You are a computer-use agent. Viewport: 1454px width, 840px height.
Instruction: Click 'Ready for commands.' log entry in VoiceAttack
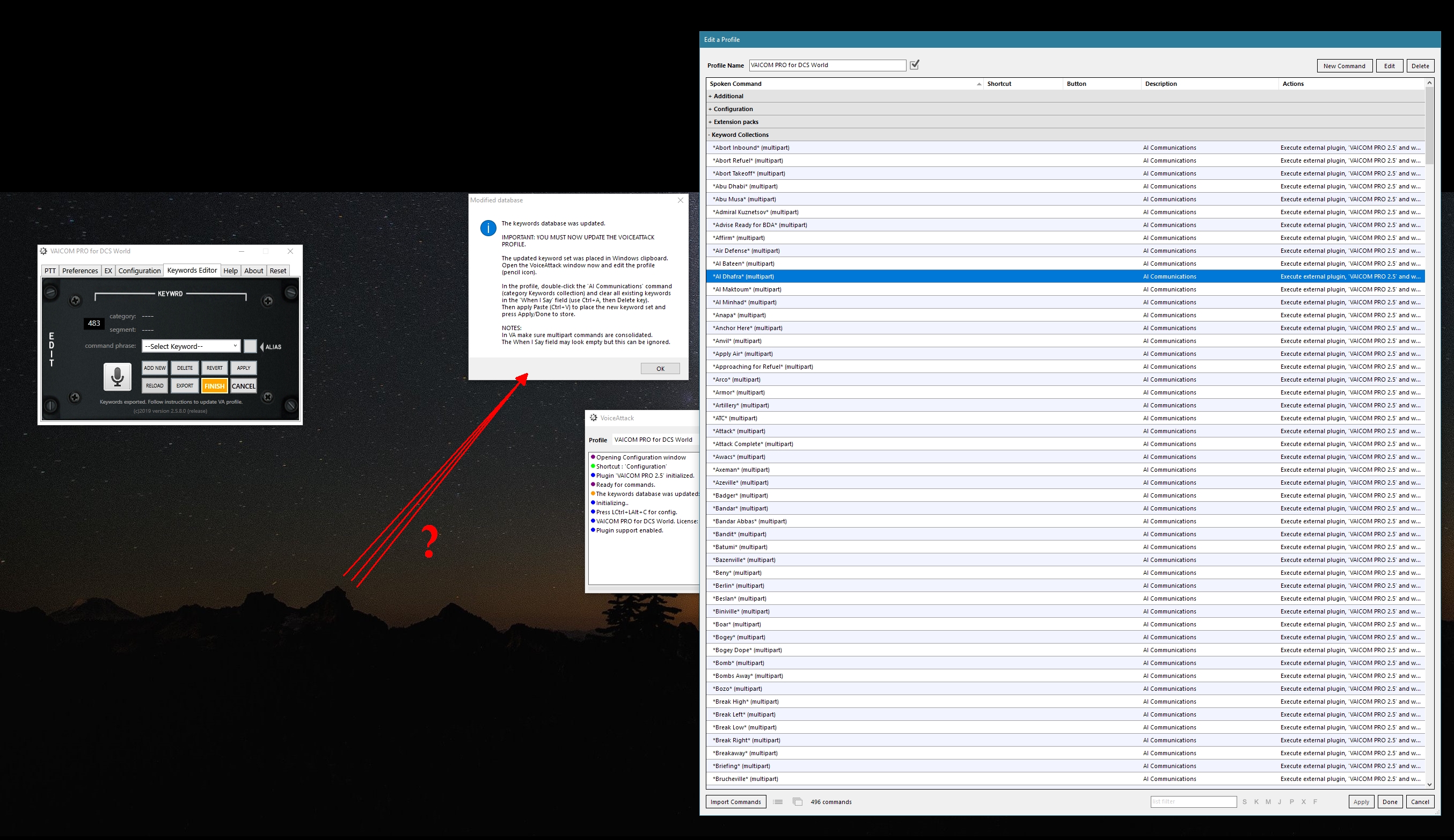(625, 485)
